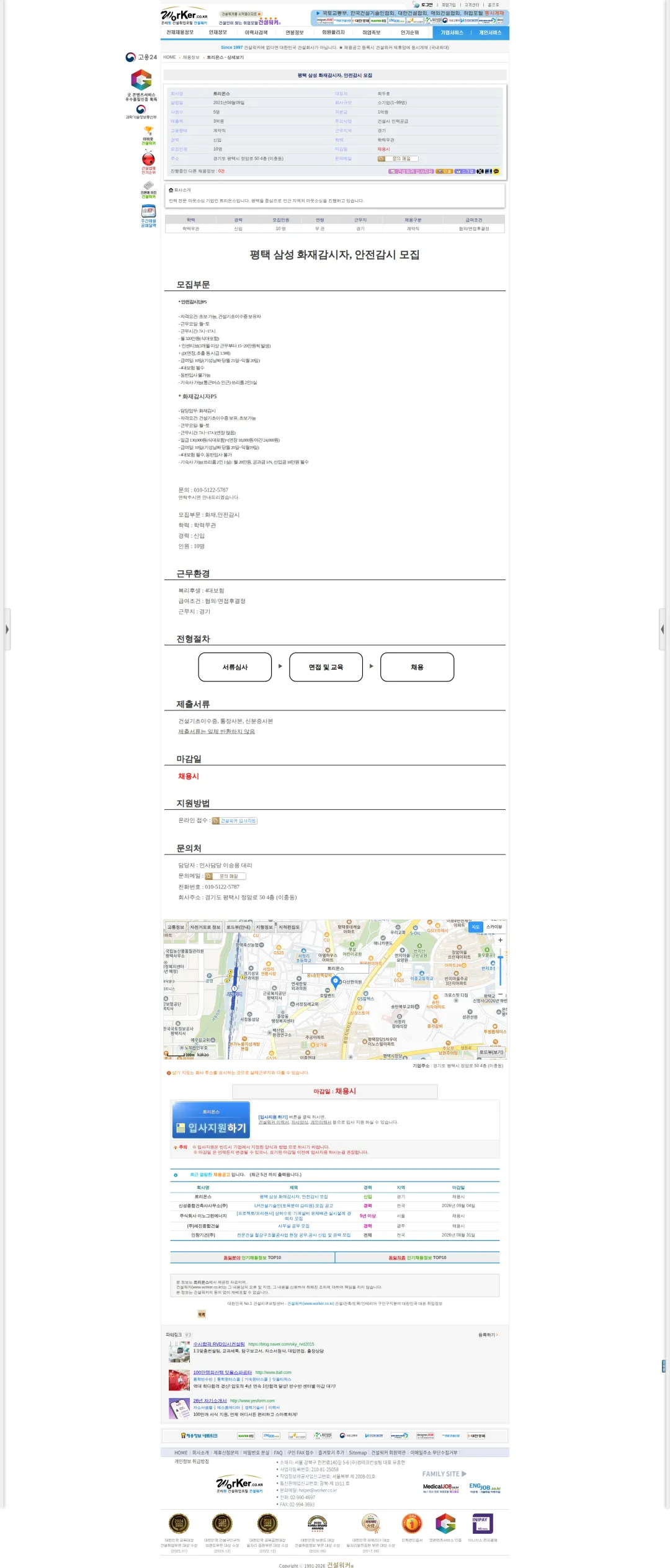The width and height of the screenshot is (670, 1568).
Task: Click the 지적편집도 map button
Action: (x=289, y=927)
